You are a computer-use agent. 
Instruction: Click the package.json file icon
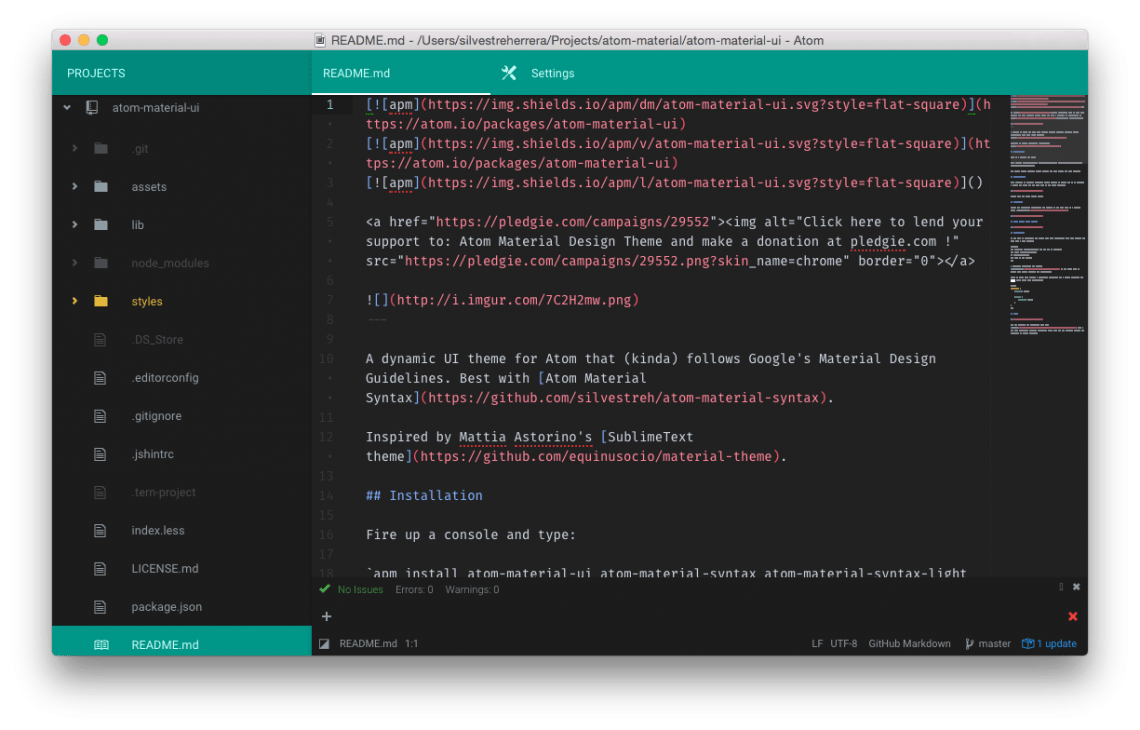point(100,606)
